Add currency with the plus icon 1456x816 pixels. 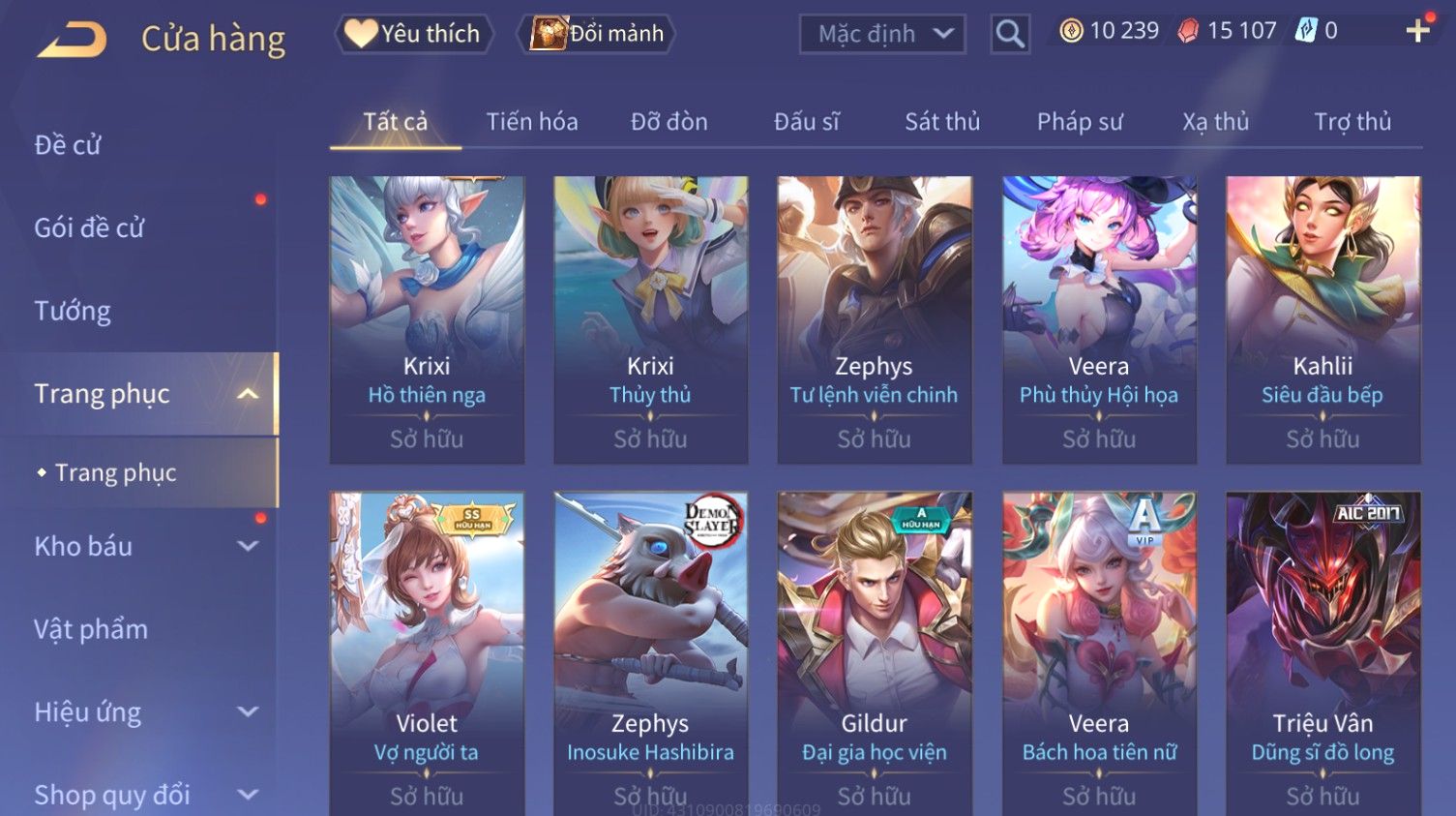coord(1417,31)
